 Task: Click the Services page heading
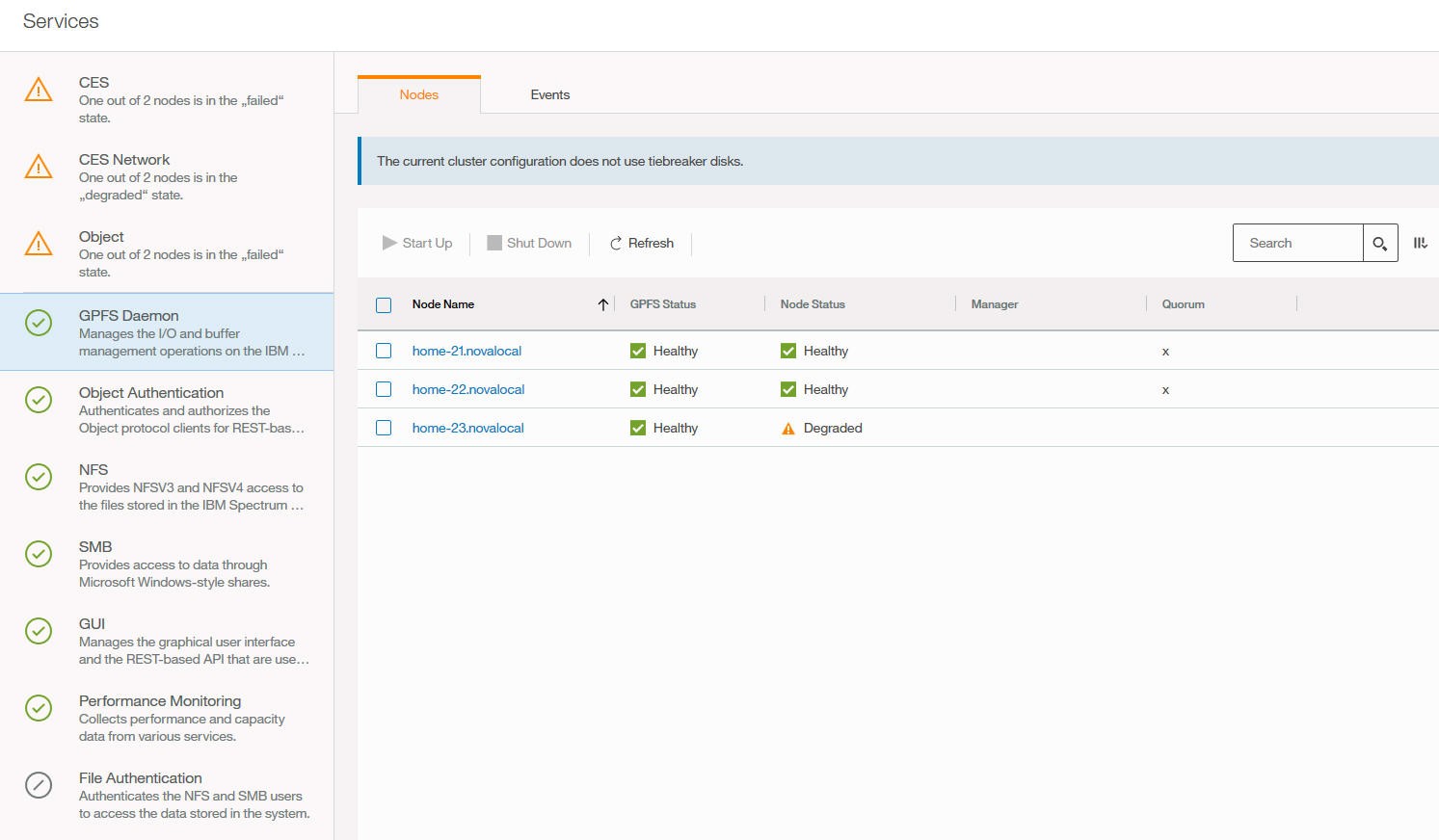[61, 21]
